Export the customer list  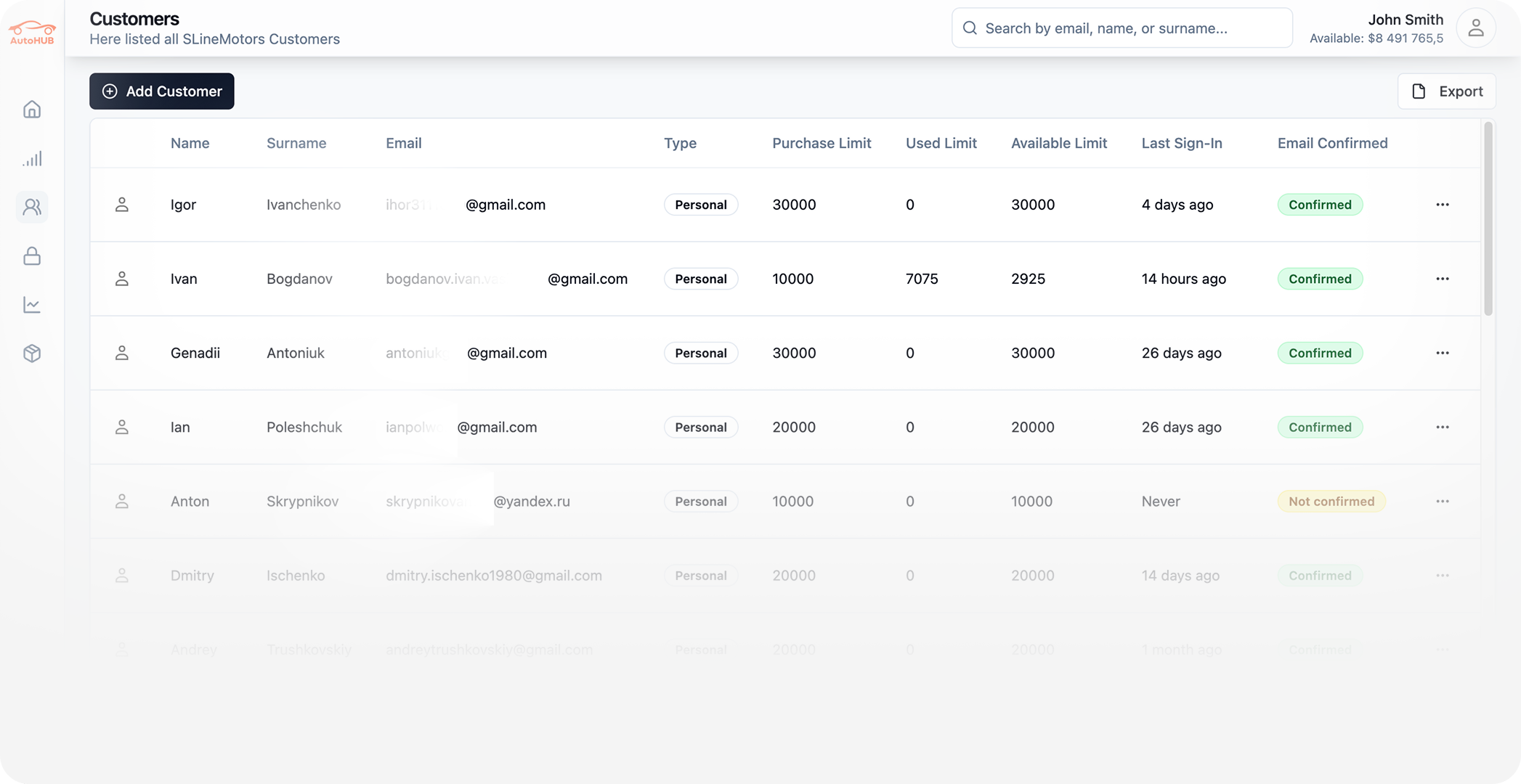coord(1446,91)
